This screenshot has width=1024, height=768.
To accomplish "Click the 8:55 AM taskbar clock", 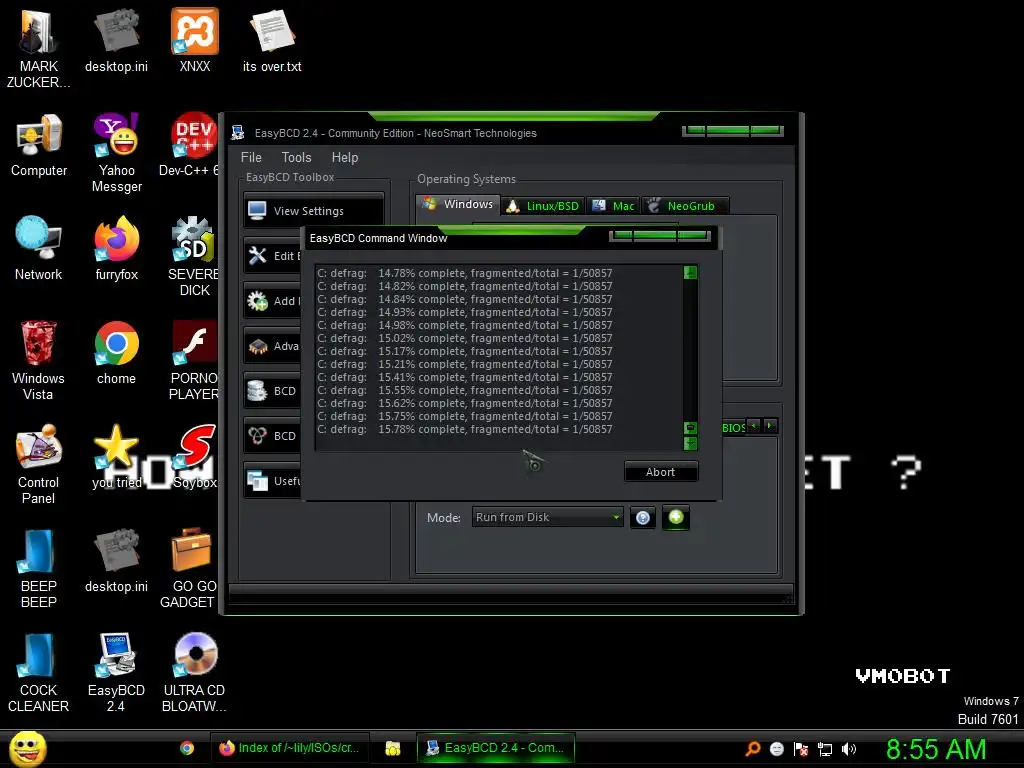I will point(936,749).
